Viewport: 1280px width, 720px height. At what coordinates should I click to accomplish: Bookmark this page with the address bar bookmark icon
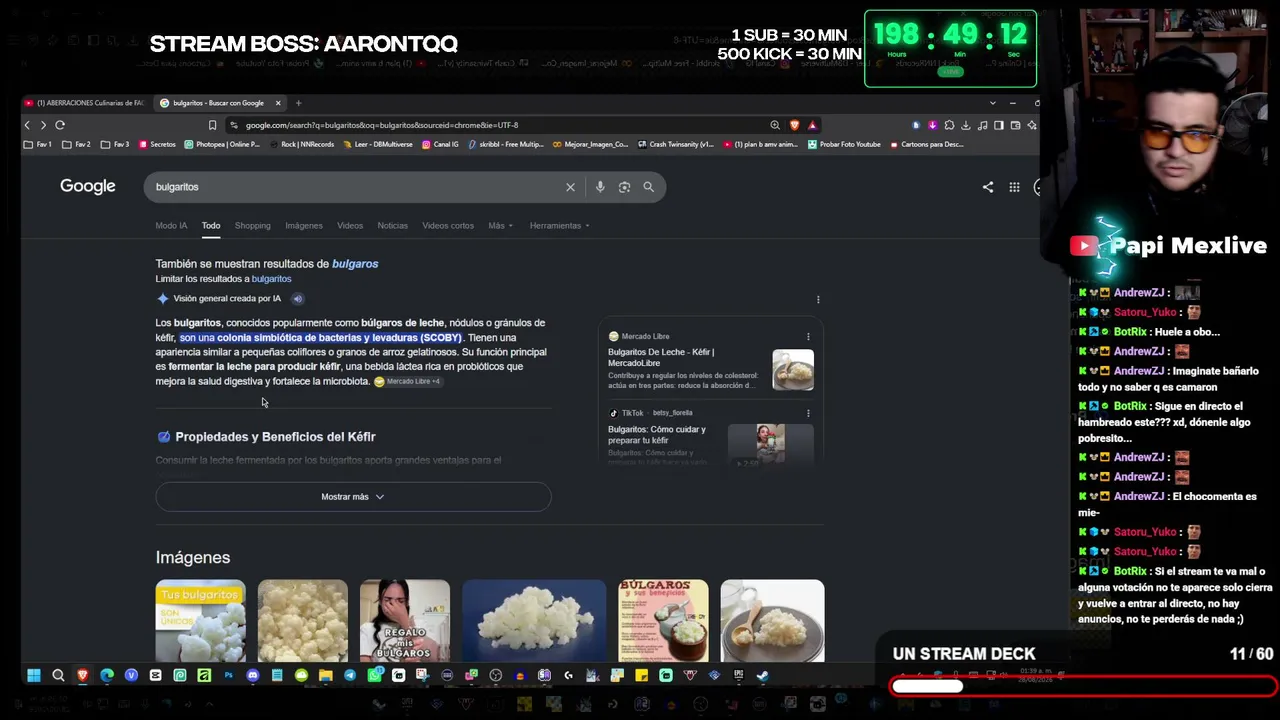212,125
